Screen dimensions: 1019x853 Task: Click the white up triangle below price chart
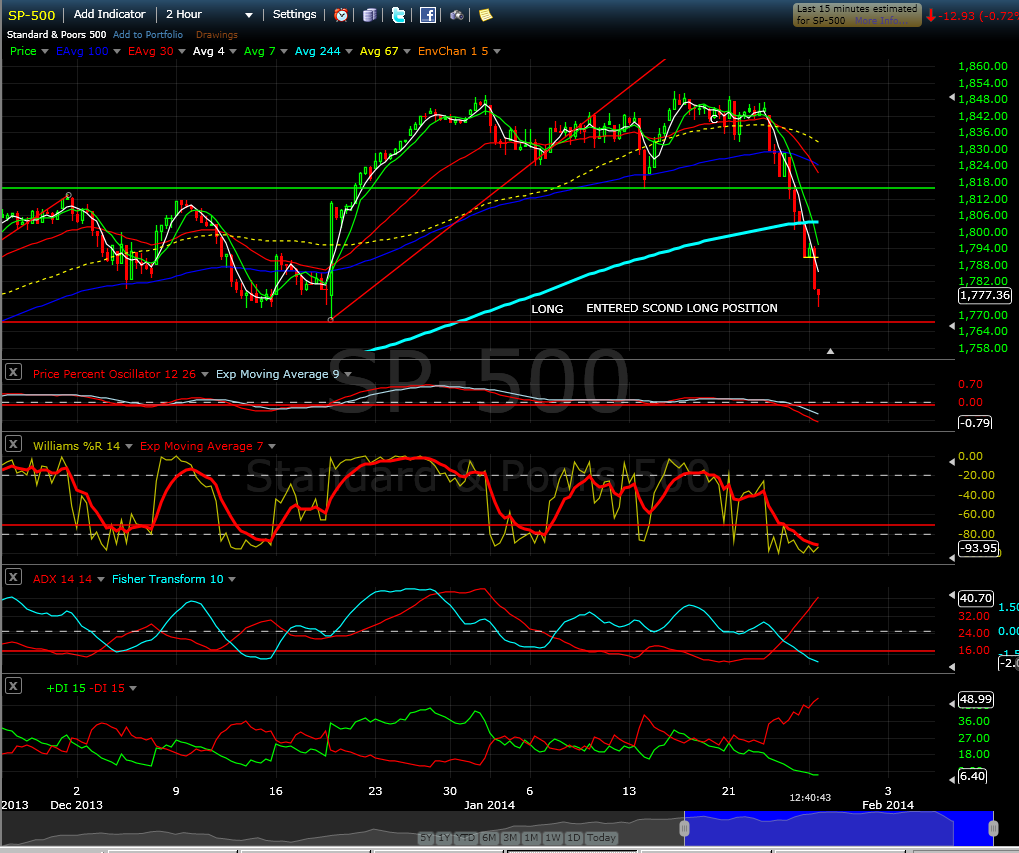pos(830,351)
